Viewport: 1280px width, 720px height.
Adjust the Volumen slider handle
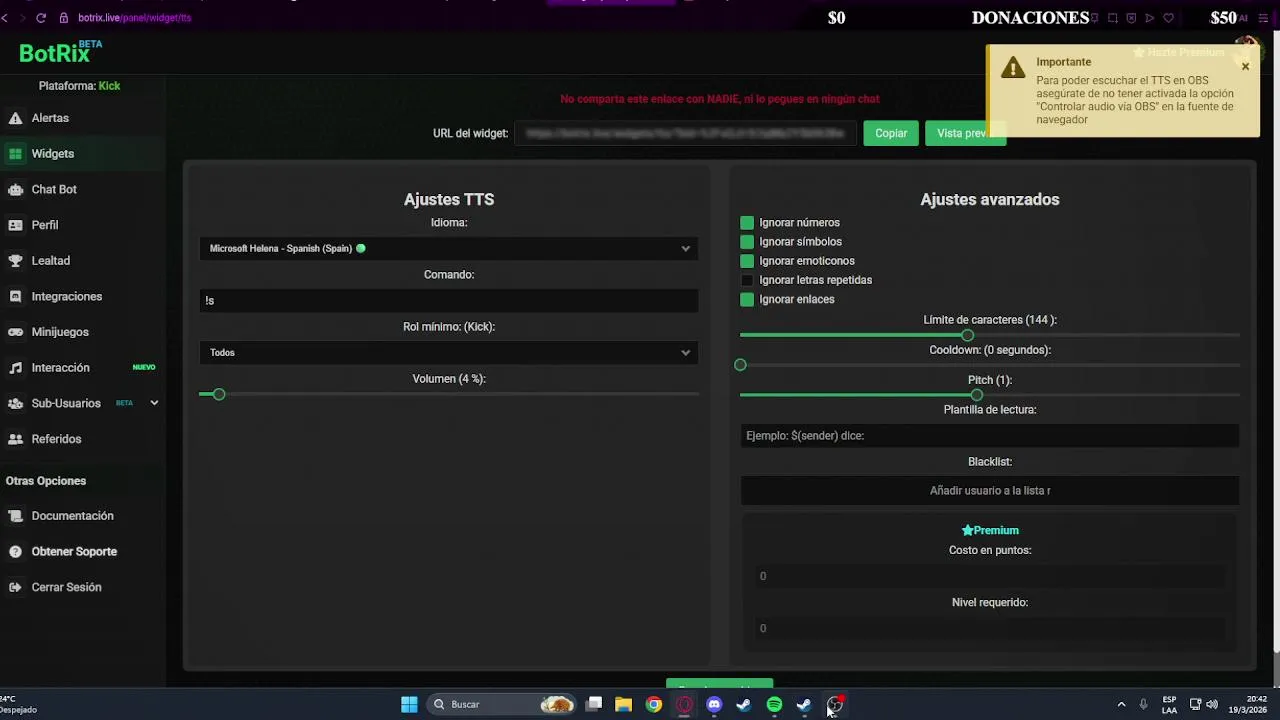219,394
